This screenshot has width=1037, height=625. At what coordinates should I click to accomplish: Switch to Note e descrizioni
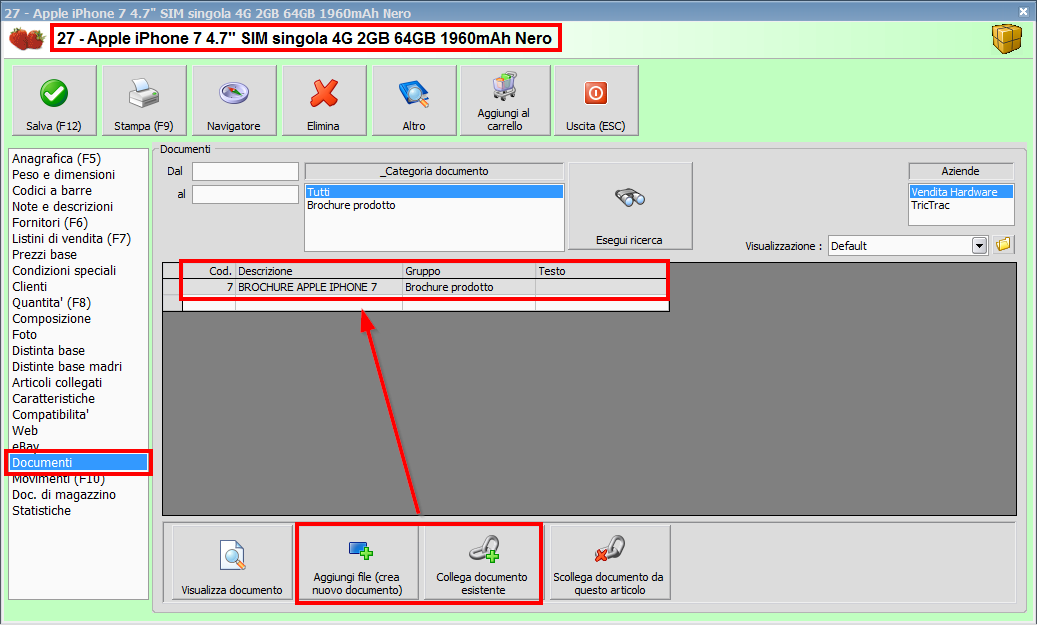click(62, 206)
